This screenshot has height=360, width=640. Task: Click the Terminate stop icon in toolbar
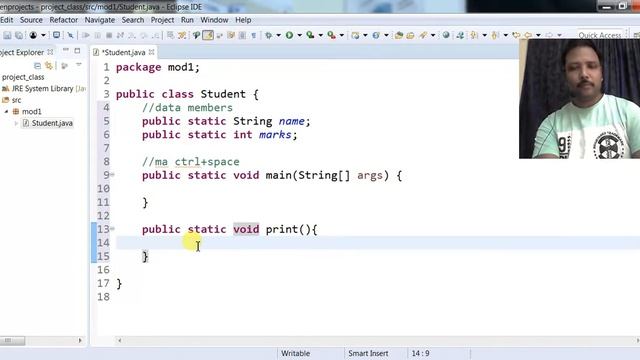pos(109,36)
